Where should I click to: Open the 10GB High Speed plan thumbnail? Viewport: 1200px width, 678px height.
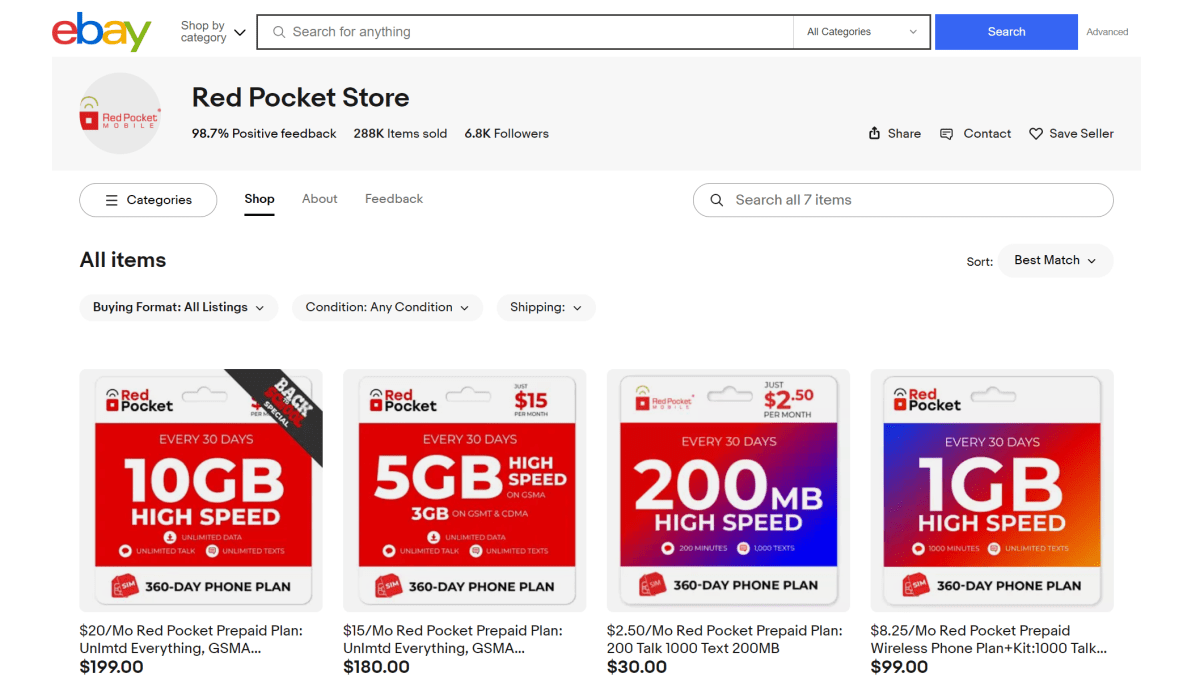point(201,490)
